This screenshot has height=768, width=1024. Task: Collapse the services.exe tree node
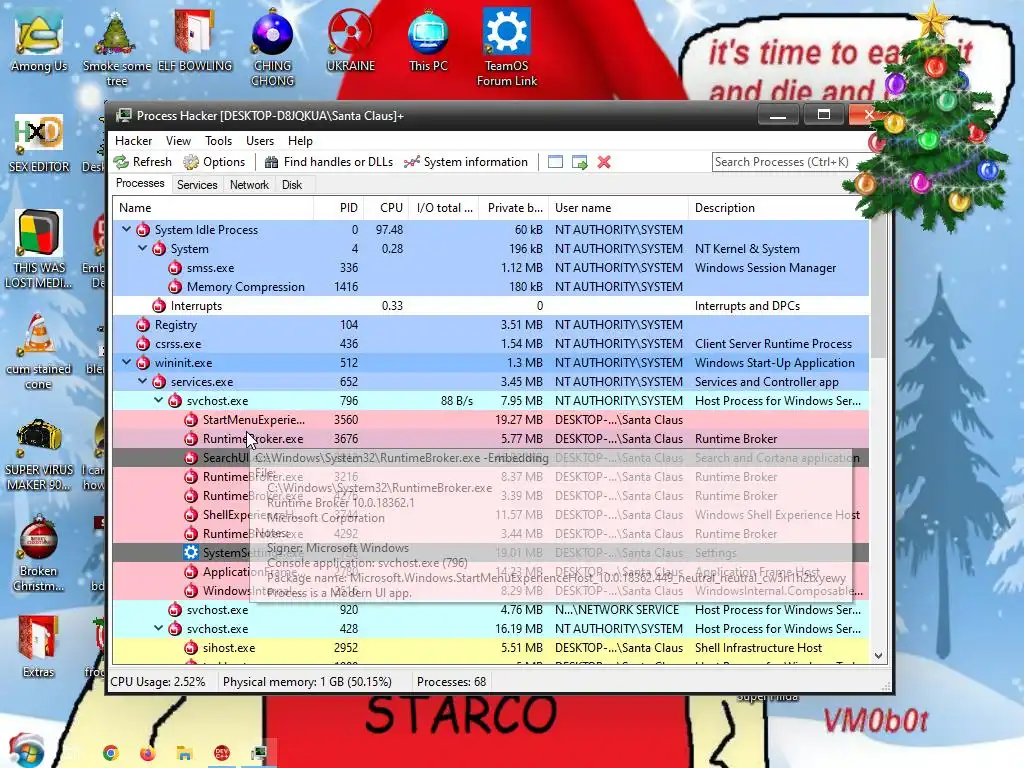click(142, 381)
